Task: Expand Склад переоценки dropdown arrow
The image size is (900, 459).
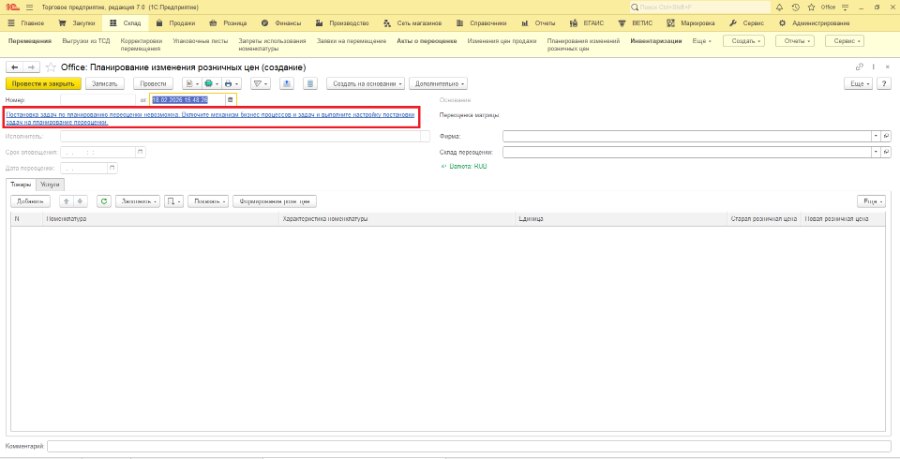Action: click(876, 152)
